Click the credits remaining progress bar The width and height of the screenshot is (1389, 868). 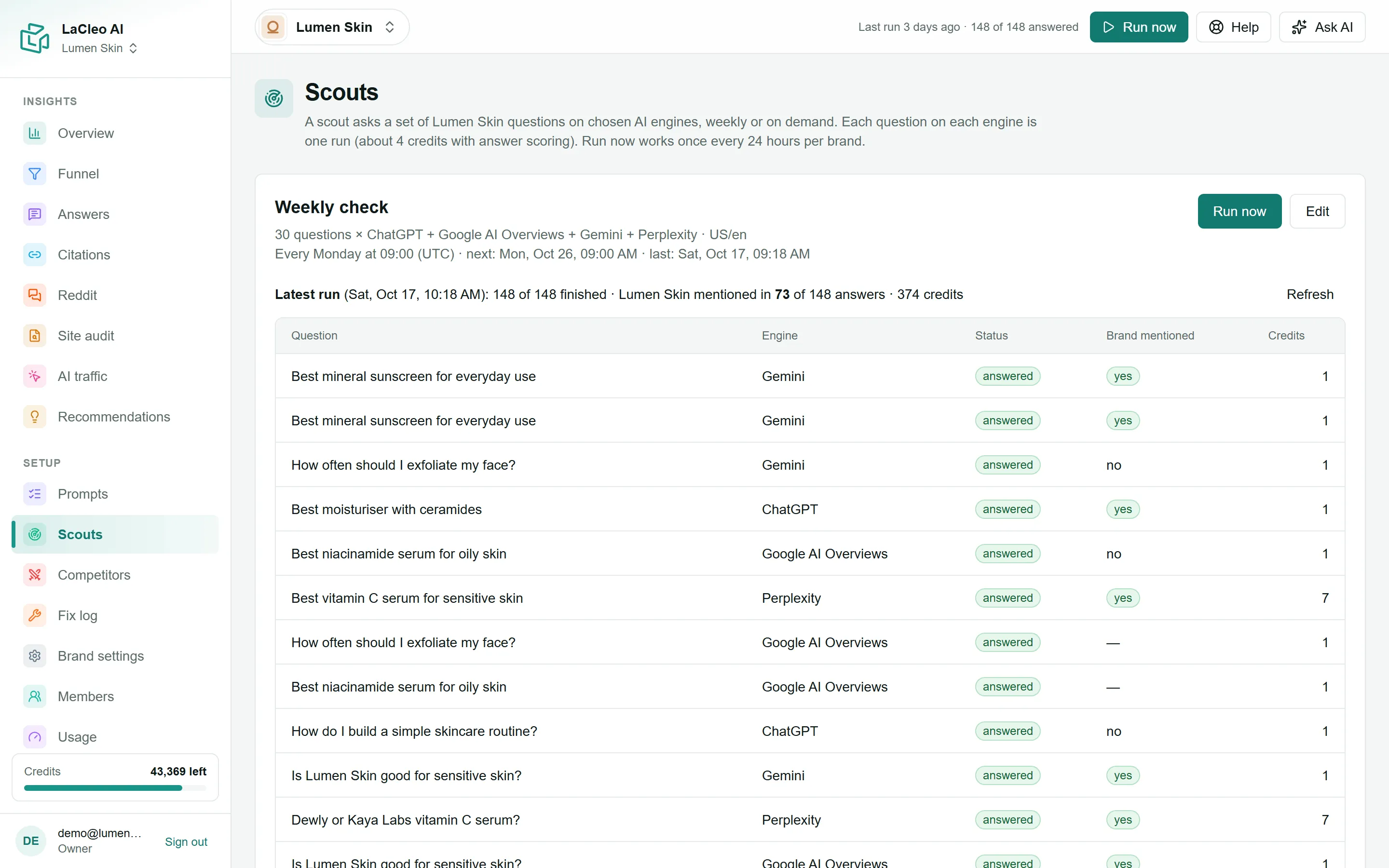[x=115, y=788]
